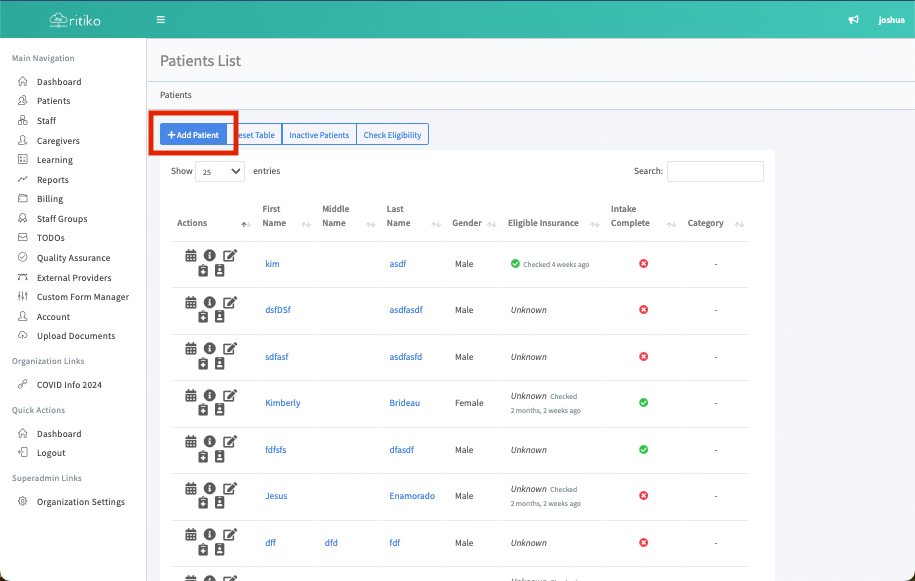Click the megaphone announcements icon in header
This screenshot has height=581, width=915.
click(853, 20)
